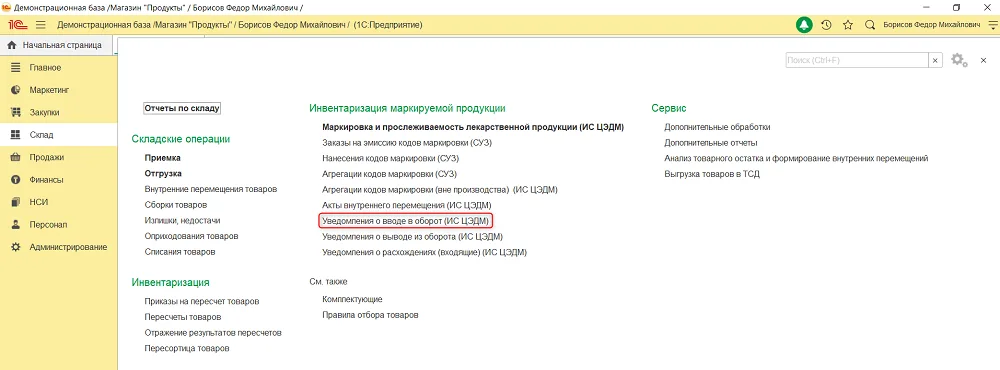Open the Закупки section
1000x370 pixels.
59,112
